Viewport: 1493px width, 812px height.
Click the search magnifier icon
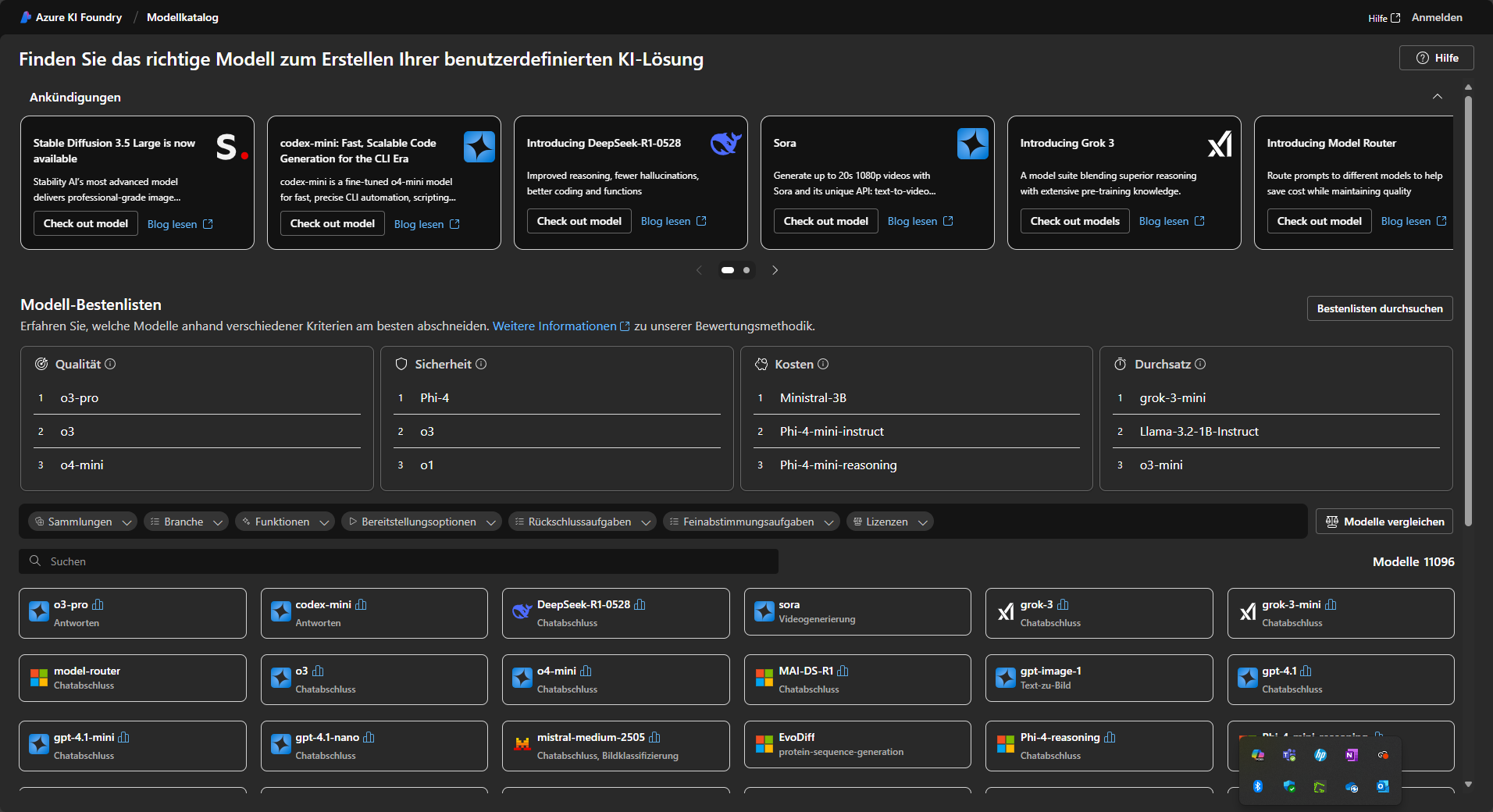coord(35,561)
